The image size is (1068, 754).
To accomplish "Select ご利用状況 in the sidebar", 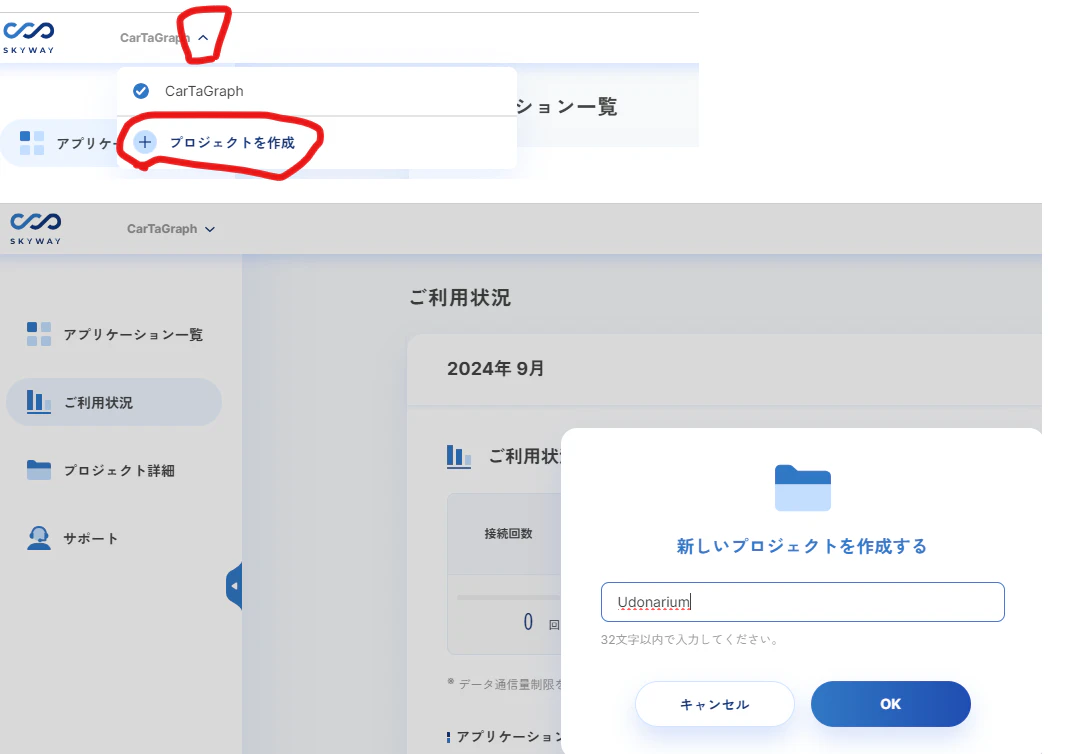I will (114, 402).
